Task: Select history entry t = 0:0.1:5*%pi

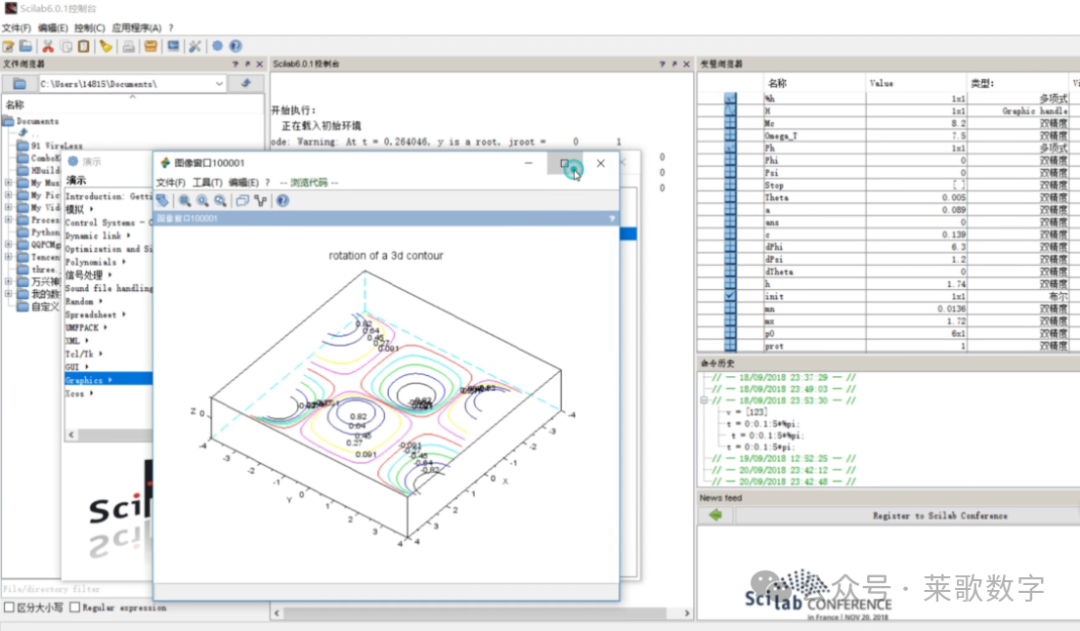Action: tap(762, 424)
